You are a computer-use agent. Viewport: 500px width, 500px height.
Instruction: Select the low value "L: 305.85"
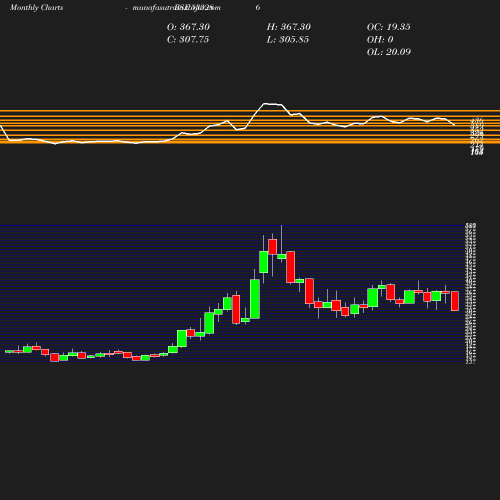coord(288,40)
